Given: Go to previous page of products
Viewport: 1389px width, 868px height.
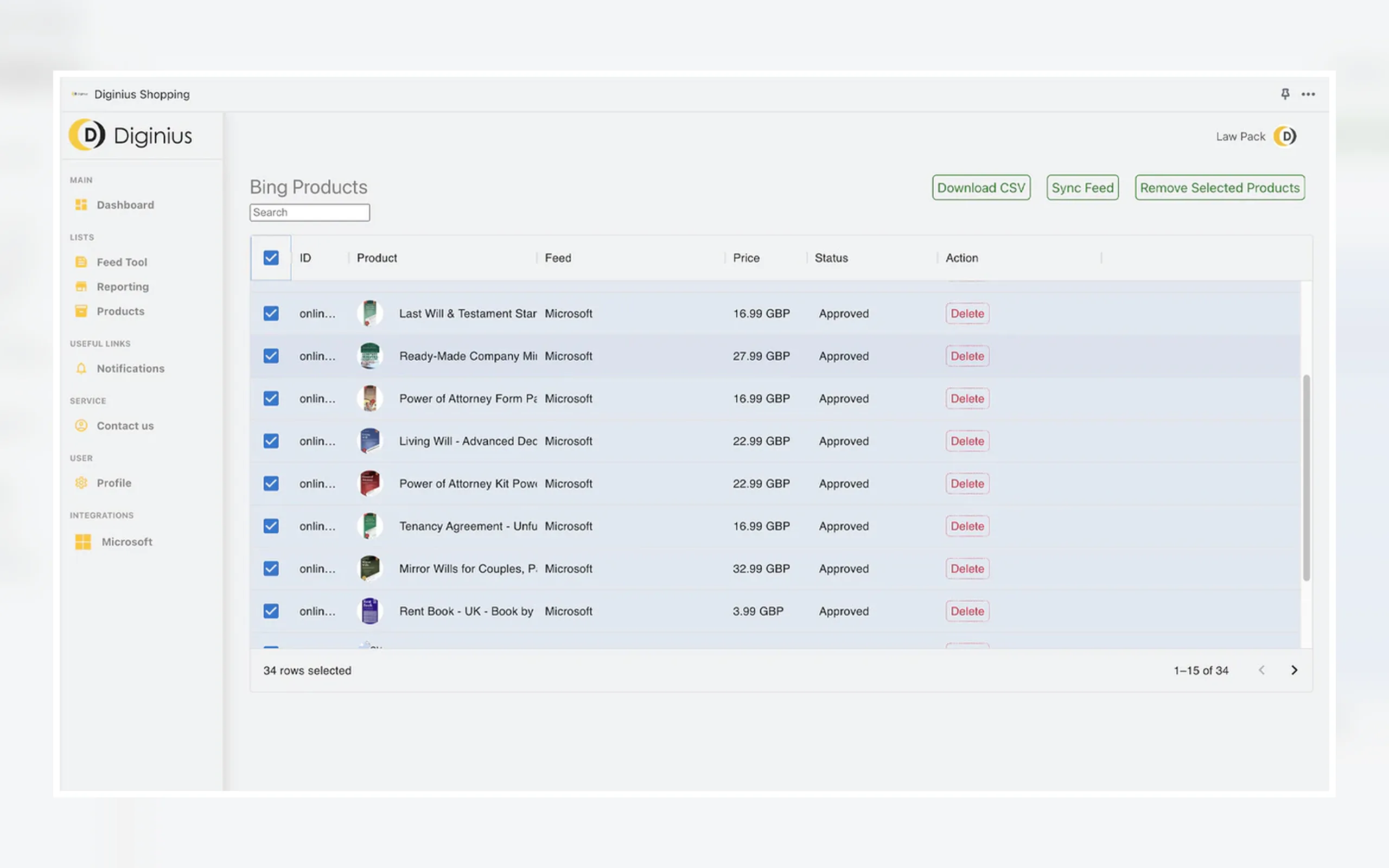Looking at the screenshot, I should click(1261, 670).
